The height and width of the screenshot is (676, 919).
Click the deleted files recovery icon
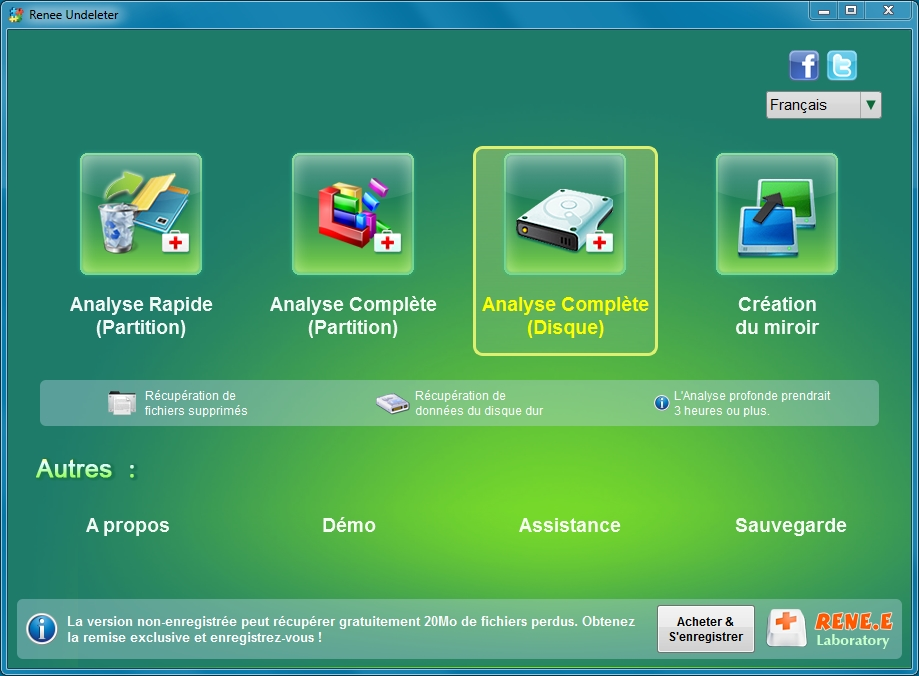point(122,402)
